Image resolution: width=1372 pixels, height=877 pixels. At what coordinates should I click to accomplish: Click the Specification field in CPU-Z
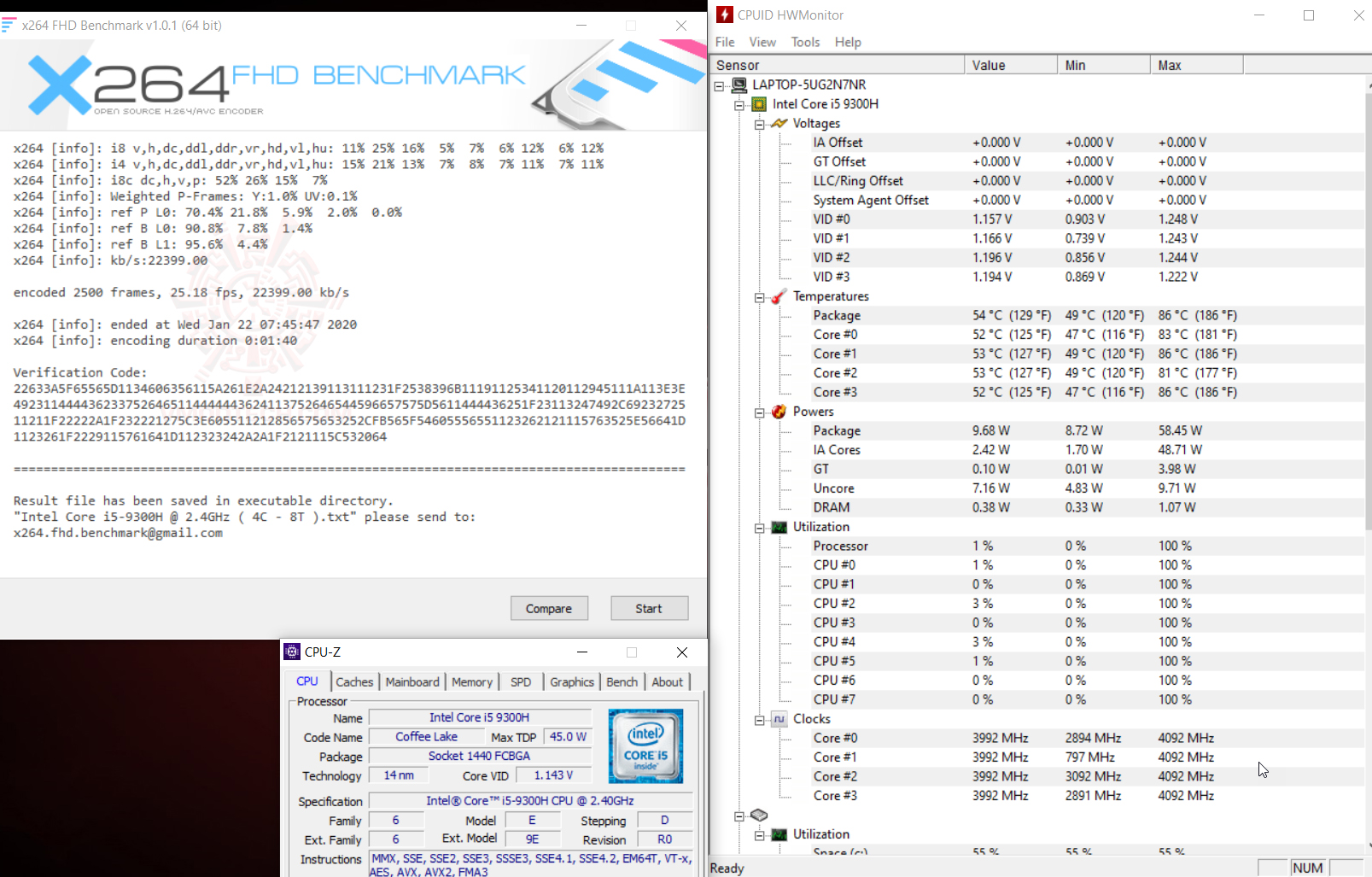coord(530,801)
